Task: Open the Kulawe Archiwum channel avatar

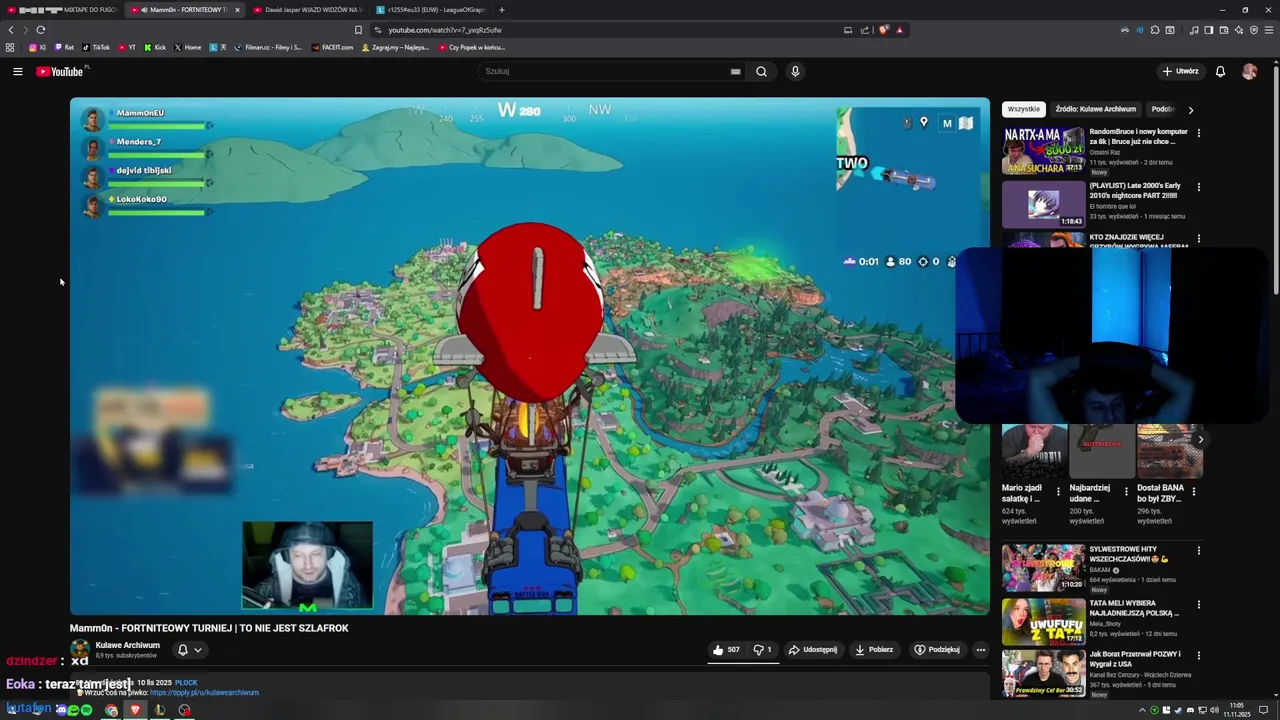Action: pos(80,649)
